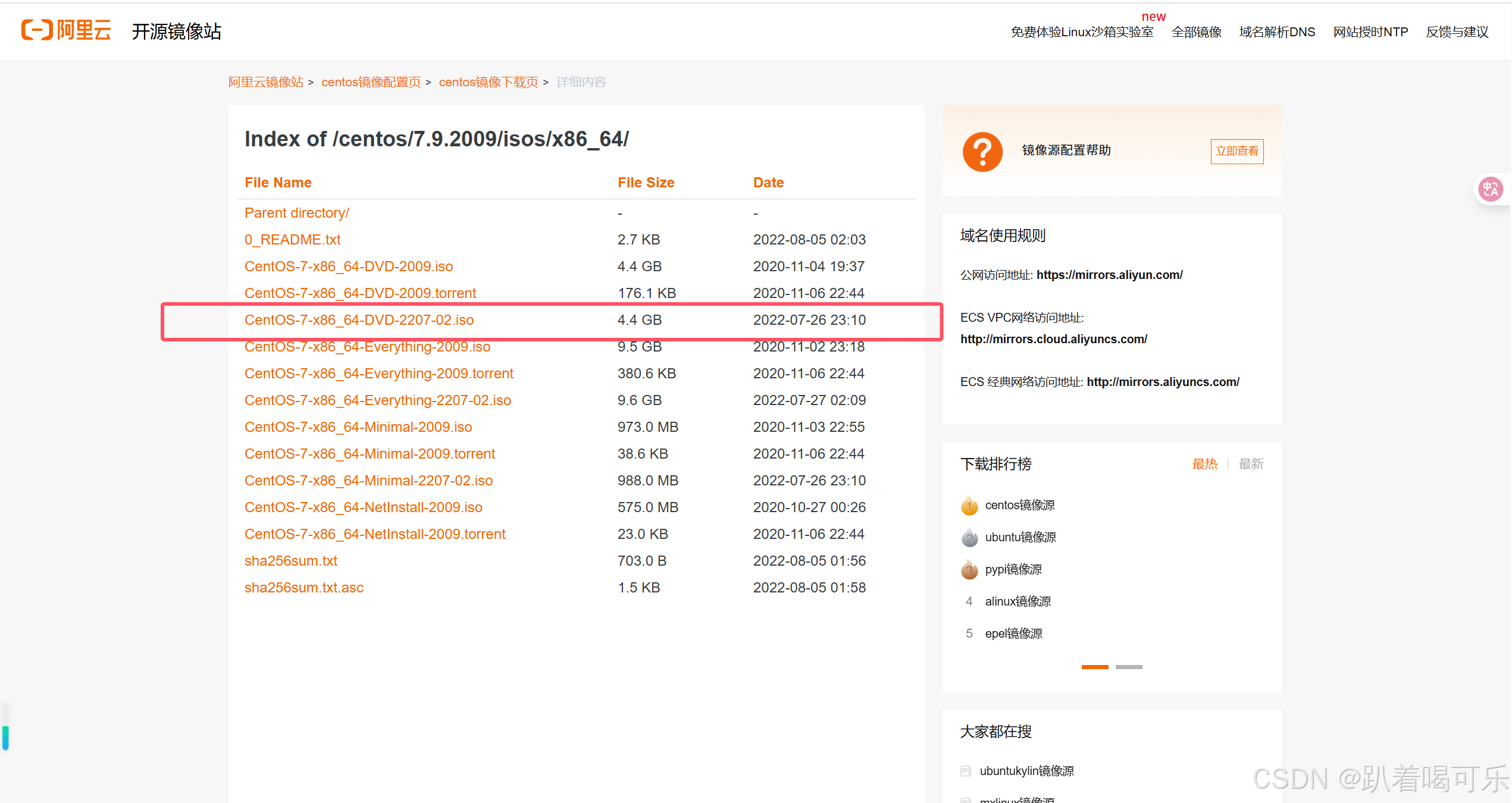Go to centos镜像下载页 breadcrumb
The image size is (1512, 803).
point(488,82)
